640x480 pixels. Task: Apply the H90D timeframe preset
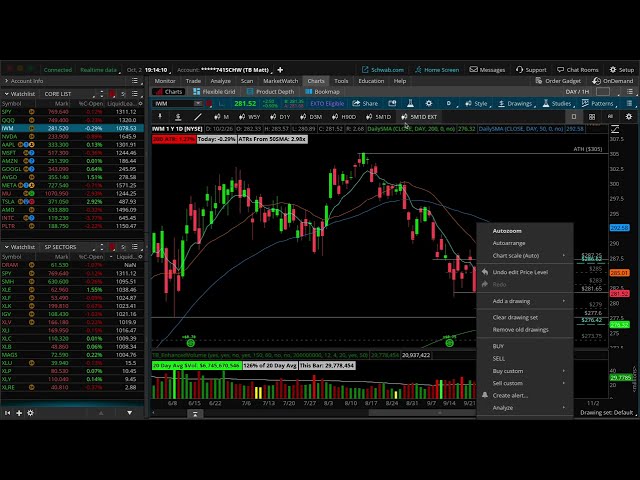click(x=344, y=117)
